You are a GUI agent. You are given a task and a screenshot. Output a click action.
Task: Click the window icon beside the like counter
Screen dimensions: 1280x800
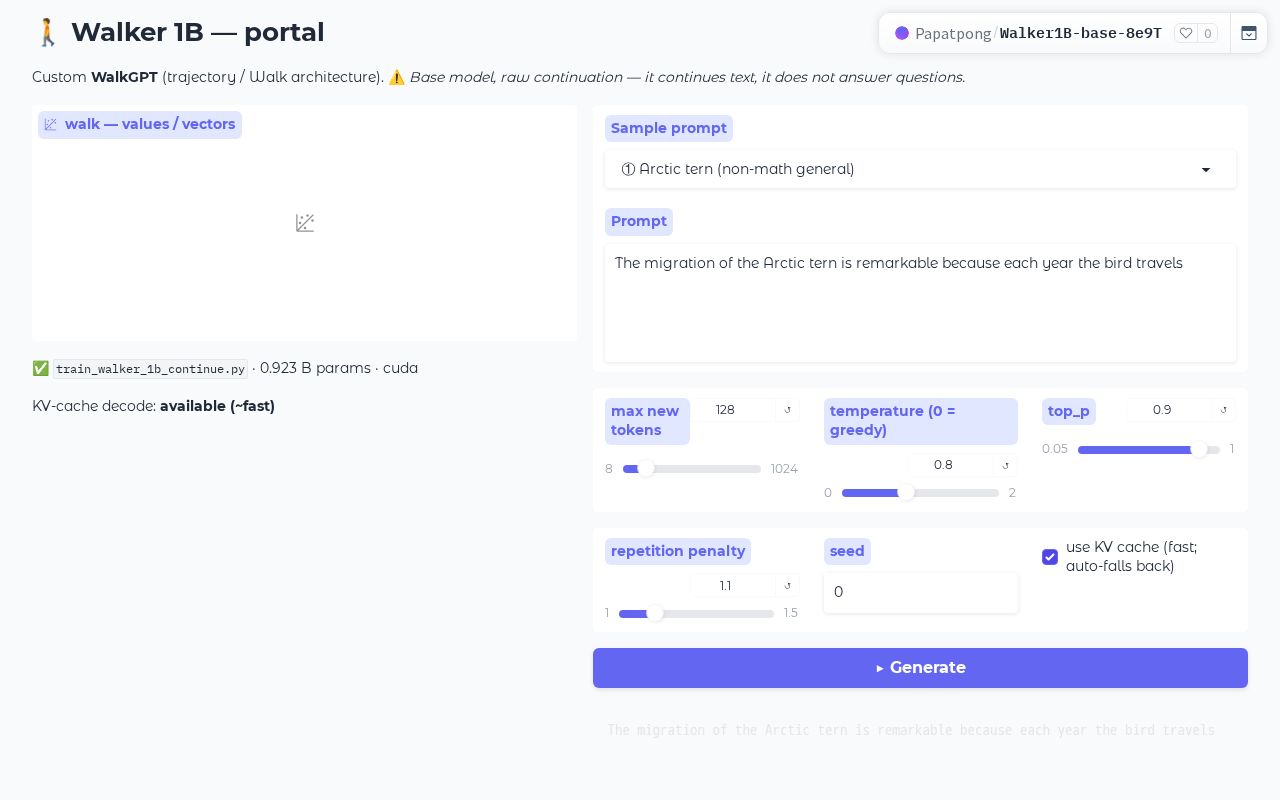coord(1249,33)
